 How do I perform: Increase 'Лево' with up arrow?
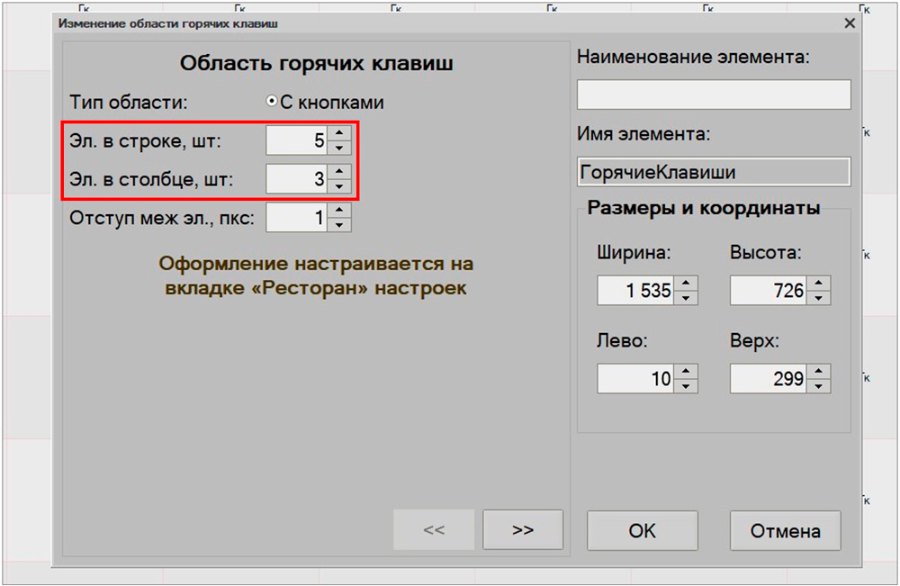click(686, 371)
